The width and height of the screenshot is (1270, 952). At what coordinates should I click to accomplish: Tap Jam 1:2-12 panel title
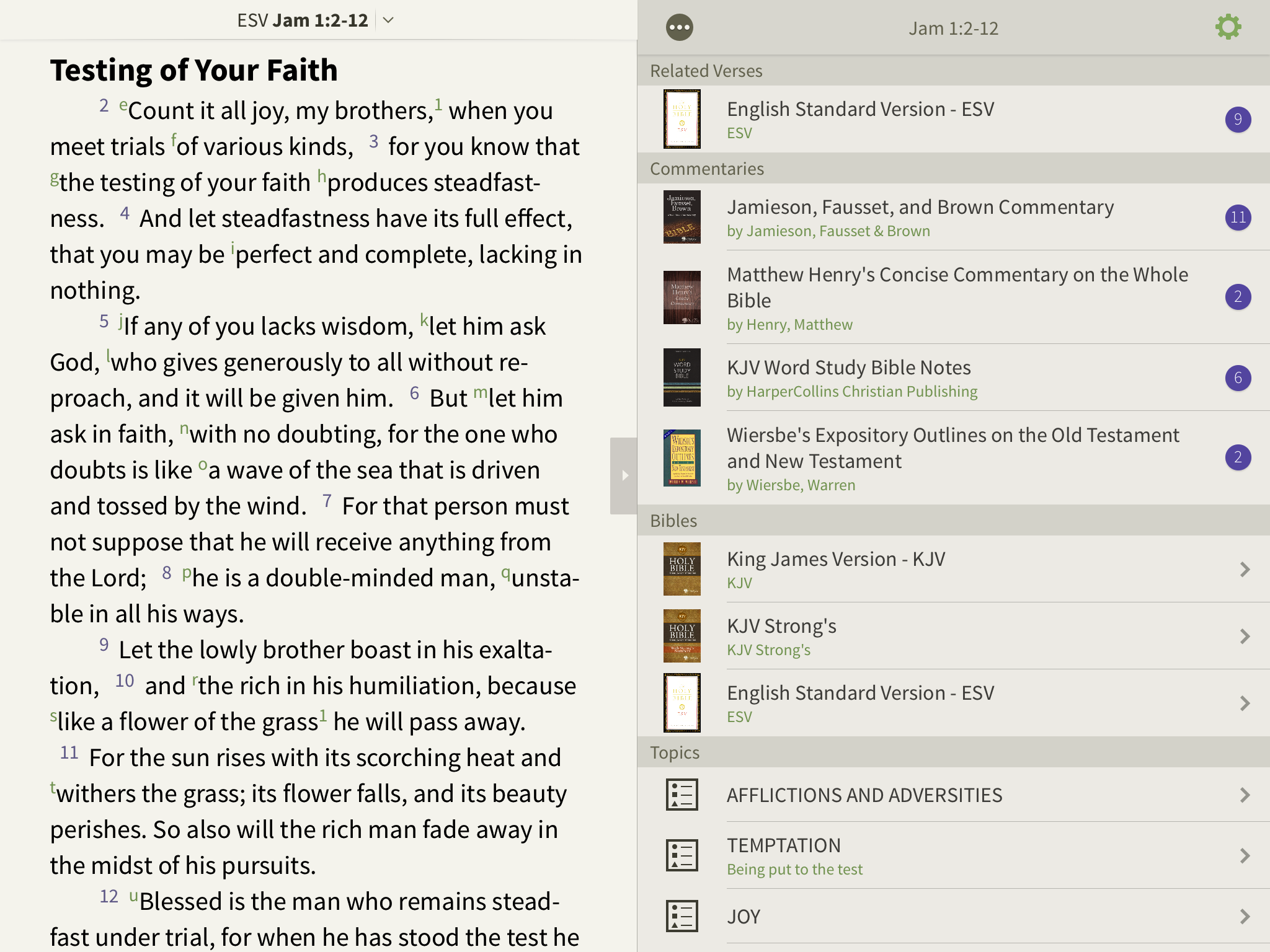pyautogui.click(x=953, y=29)
